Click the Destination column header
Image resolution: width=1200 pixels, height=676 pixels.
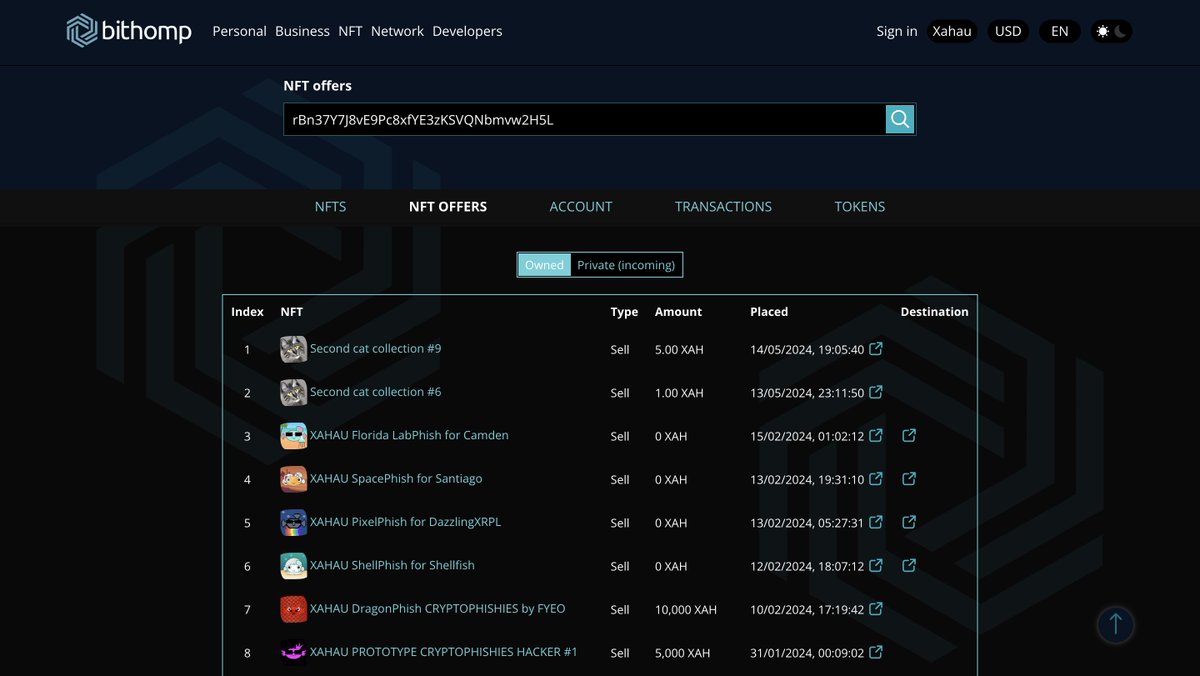(934, 312)
